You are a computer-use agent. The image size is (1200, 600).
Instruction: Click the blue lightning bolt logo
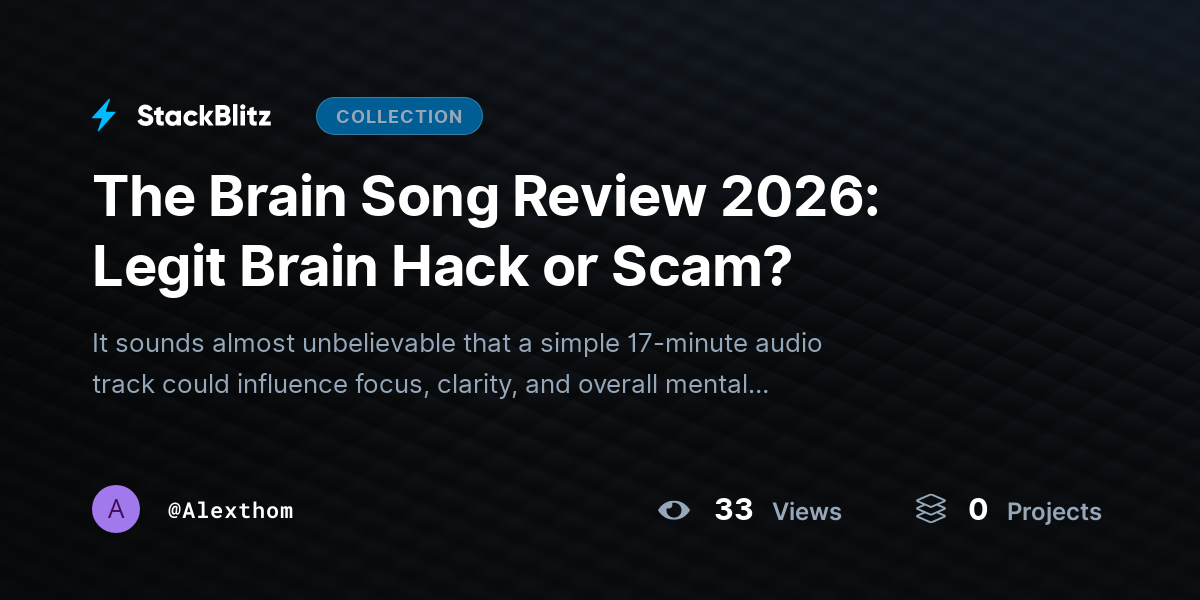104,116
